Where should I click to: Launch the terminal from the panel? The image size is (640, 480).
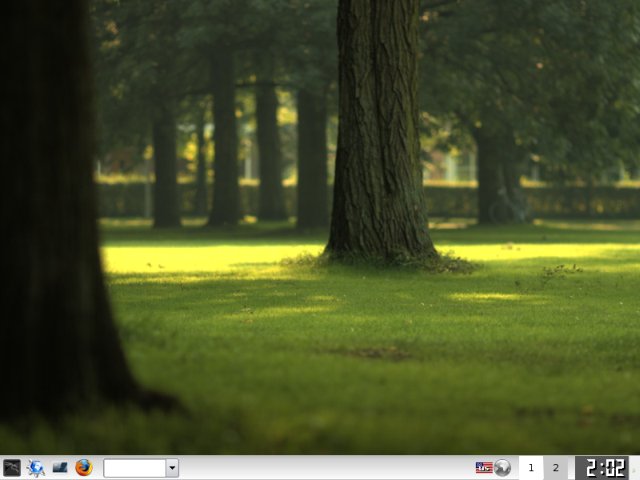tap(12, 467)
